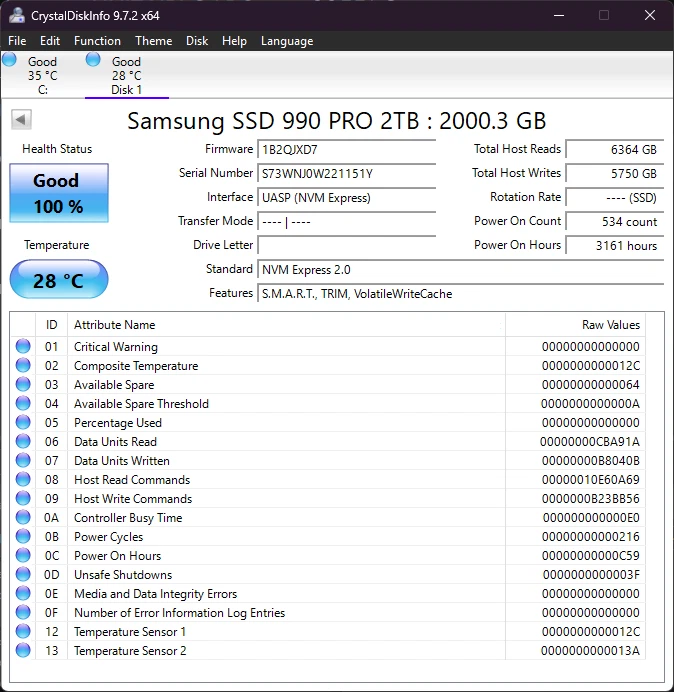674x692 pixels.
Task: Click the Good 100 % health status button
Action: tap(59, 193)
